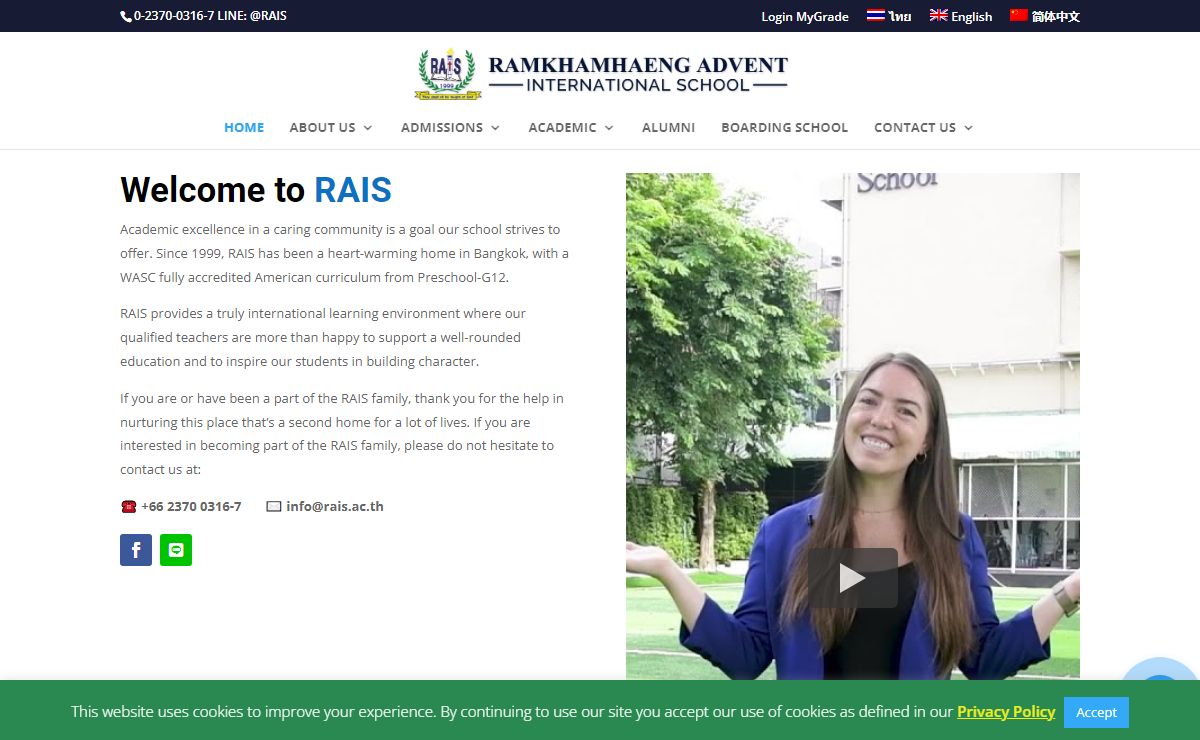Image resolution: width=1200 pixels, height=740 pixels.
Task: Click the top bar phone and LINE text
Action: [x=210, y=16]
